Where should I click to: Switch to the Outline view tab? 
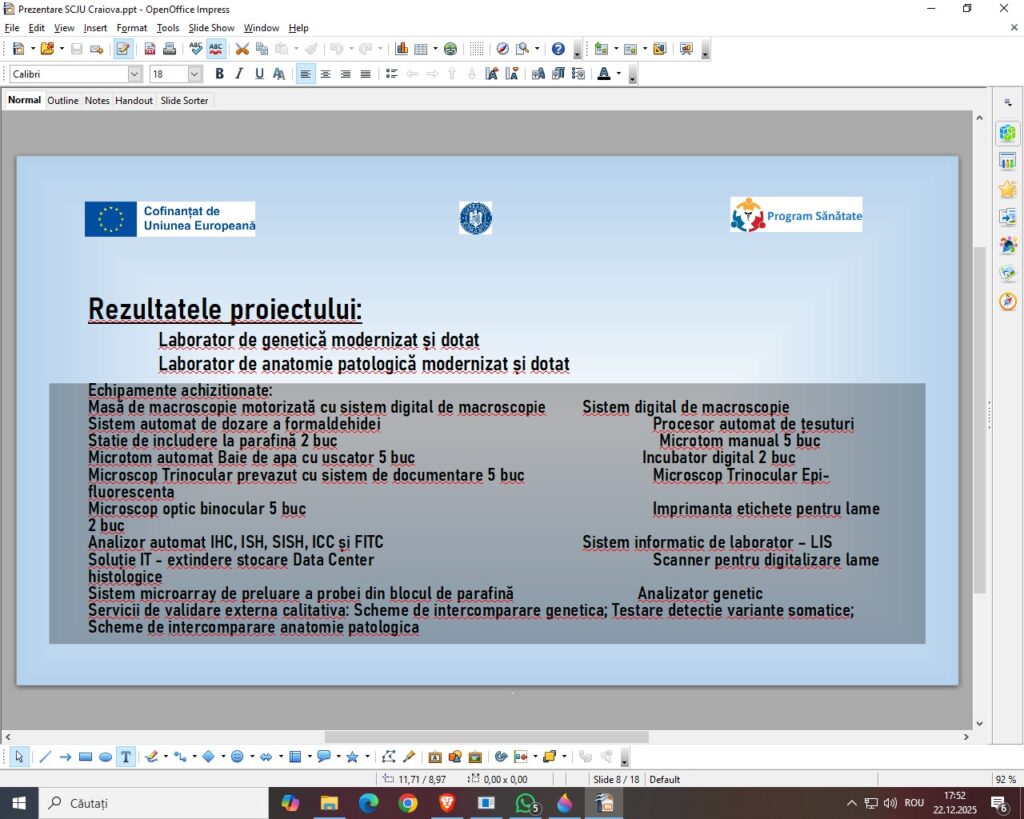[x=63, y=101]
